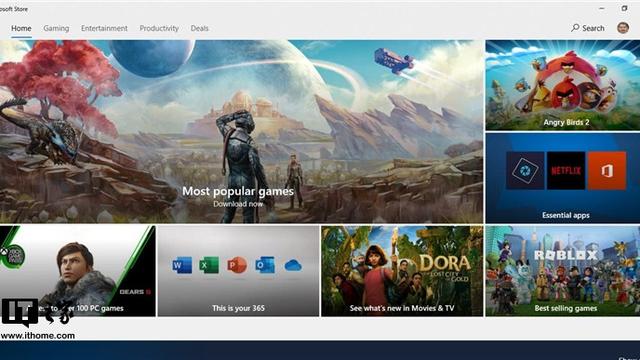
Task: Click the OneDrive cloud icon
Action: click(x=293, y=266)
